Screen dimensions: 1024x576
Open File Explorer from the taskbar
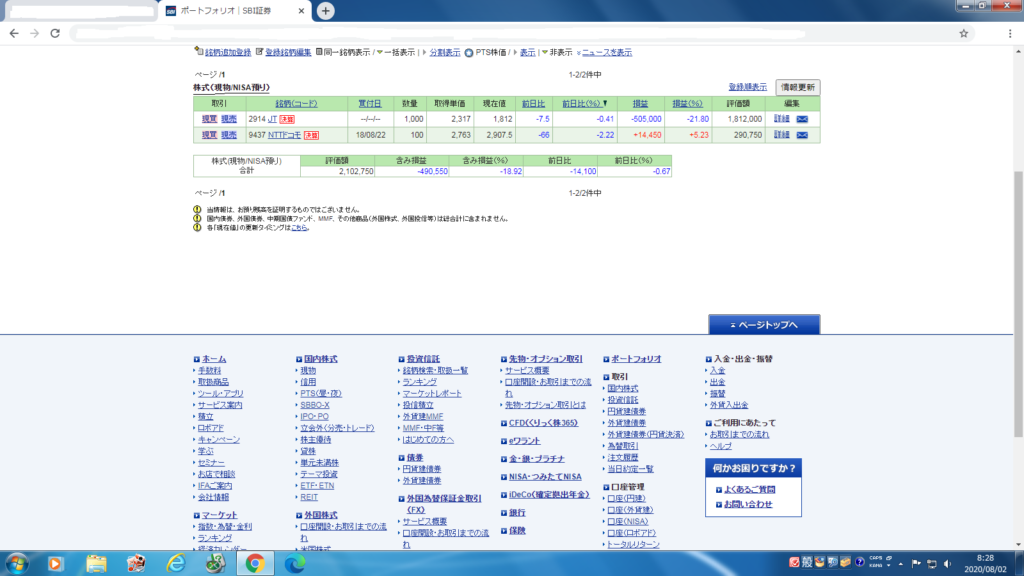[96, 563]
